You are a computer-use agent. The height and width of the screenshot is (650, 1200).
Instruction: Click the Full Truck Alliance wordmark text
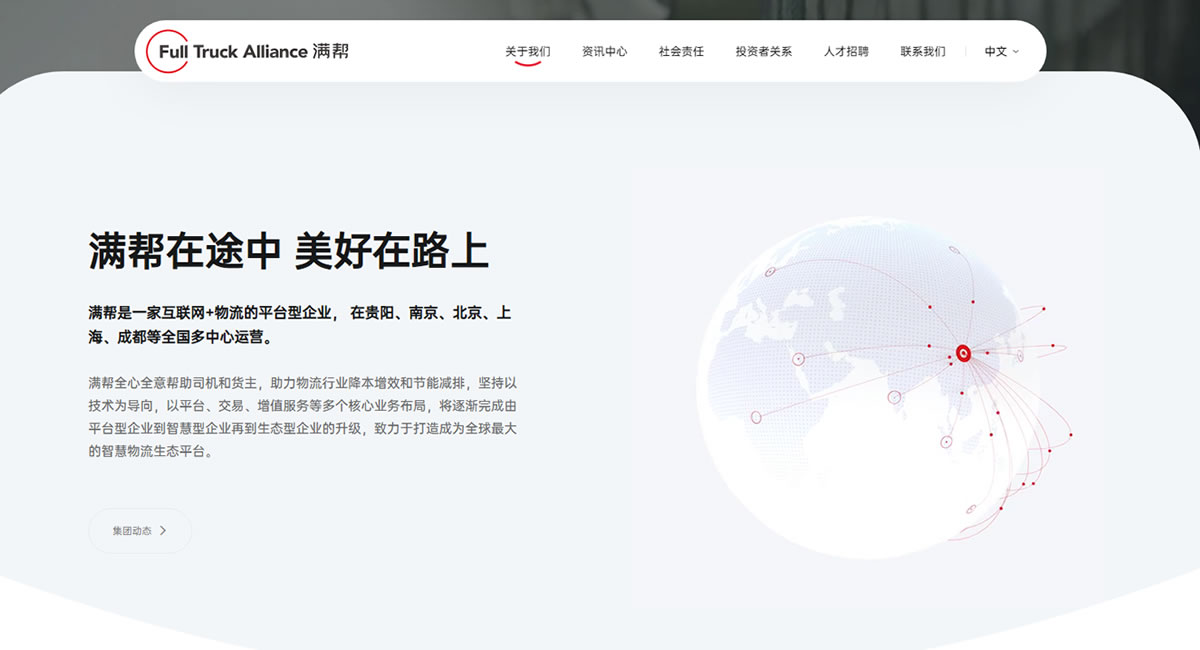(x=232, y=51)
